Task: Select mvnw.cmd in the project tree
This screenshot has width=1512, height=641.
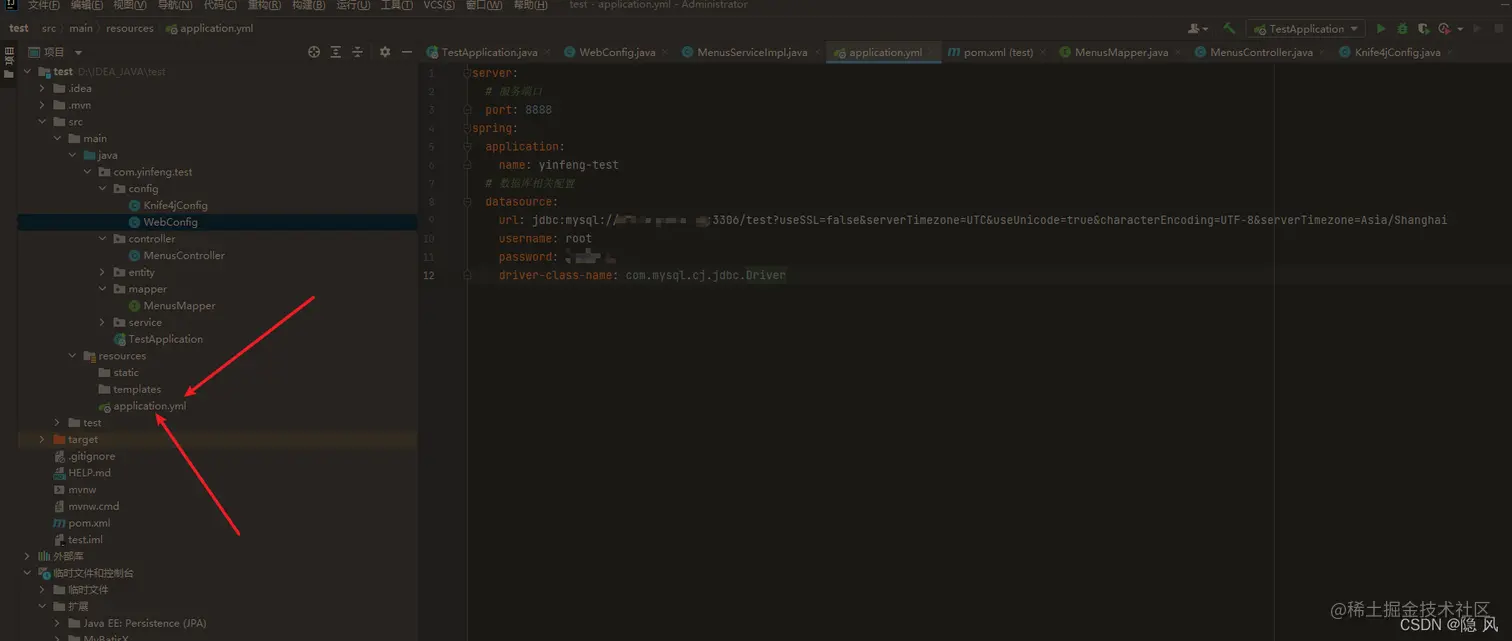Action: coord(93,506)
